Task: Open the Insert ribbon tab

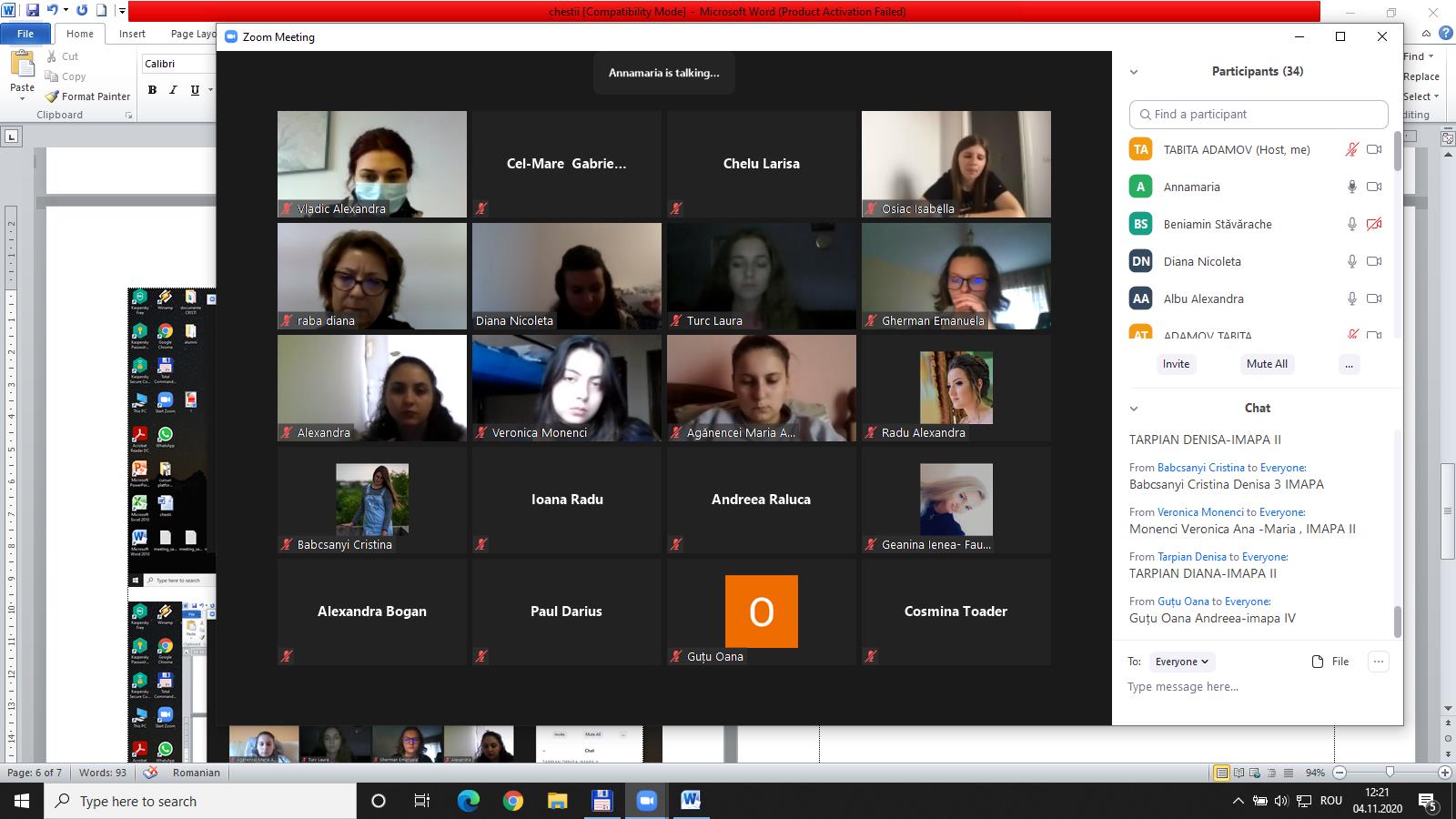Action: (132, 34)
